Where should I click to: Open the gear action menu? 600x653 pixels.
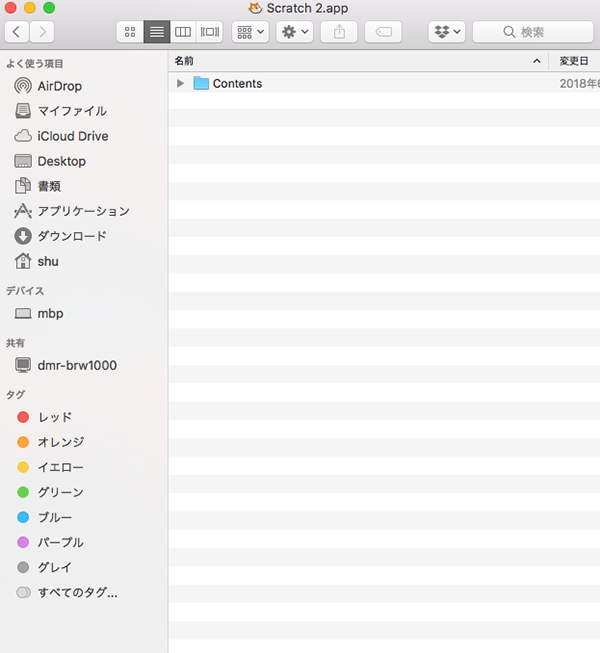coord(295,32)
